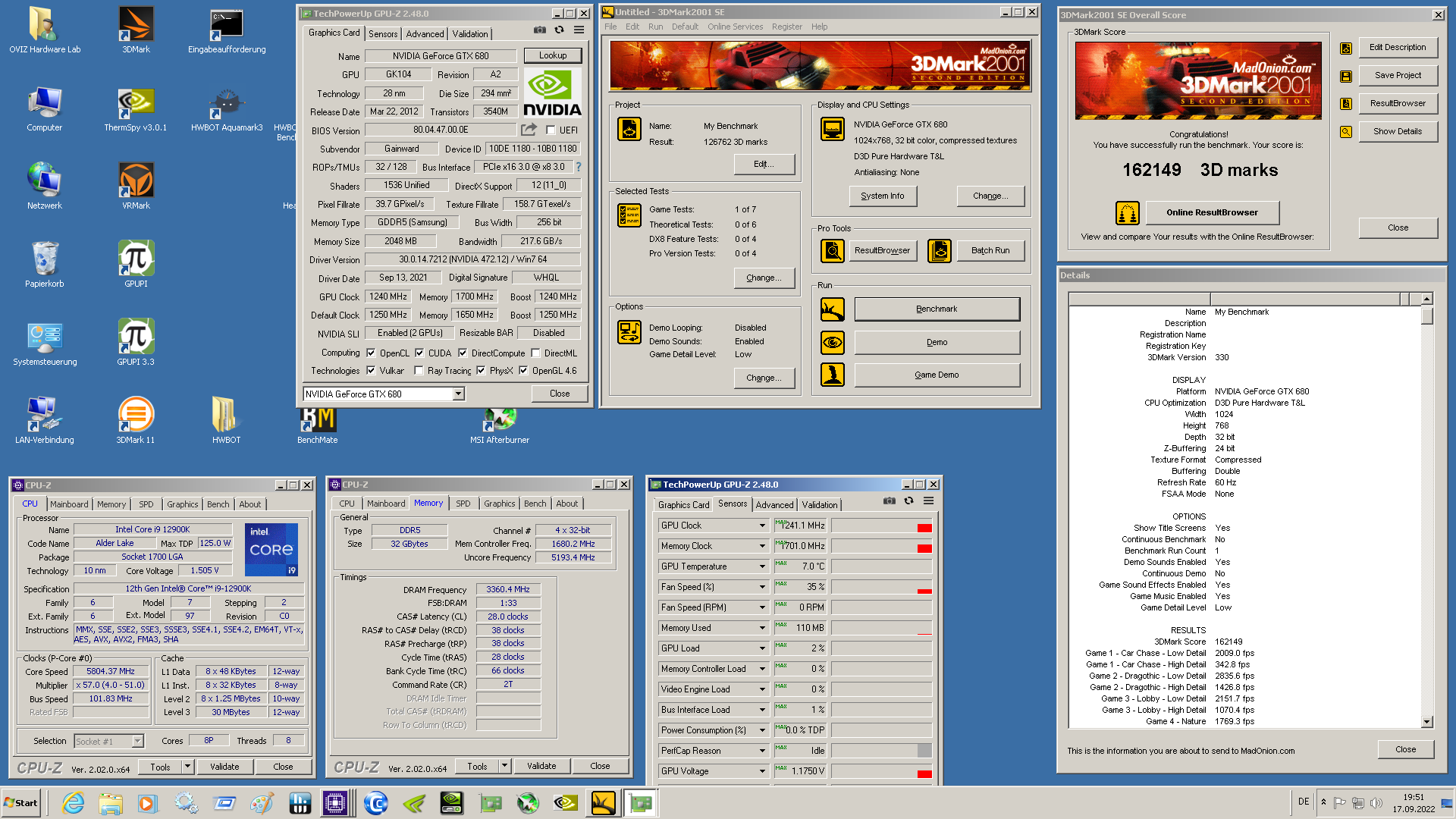Open the 3DMark desktop shortcut

(x=136, y=30)
